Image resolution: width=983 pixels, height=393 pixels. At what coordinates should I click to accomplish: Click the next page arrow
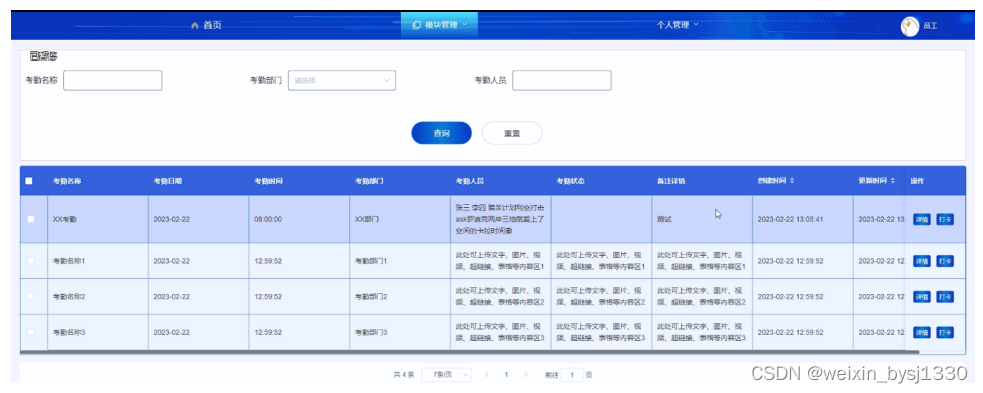pos(525,375)
